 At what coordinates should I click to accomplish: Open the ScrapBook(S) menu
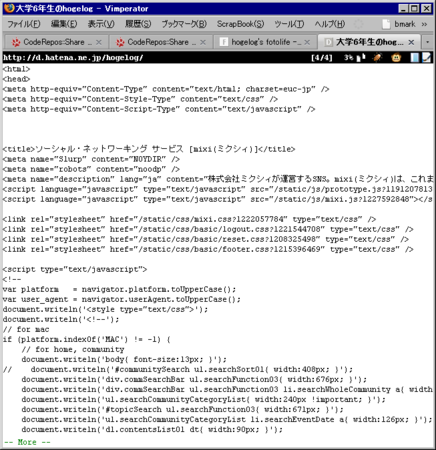pos(240,24)
